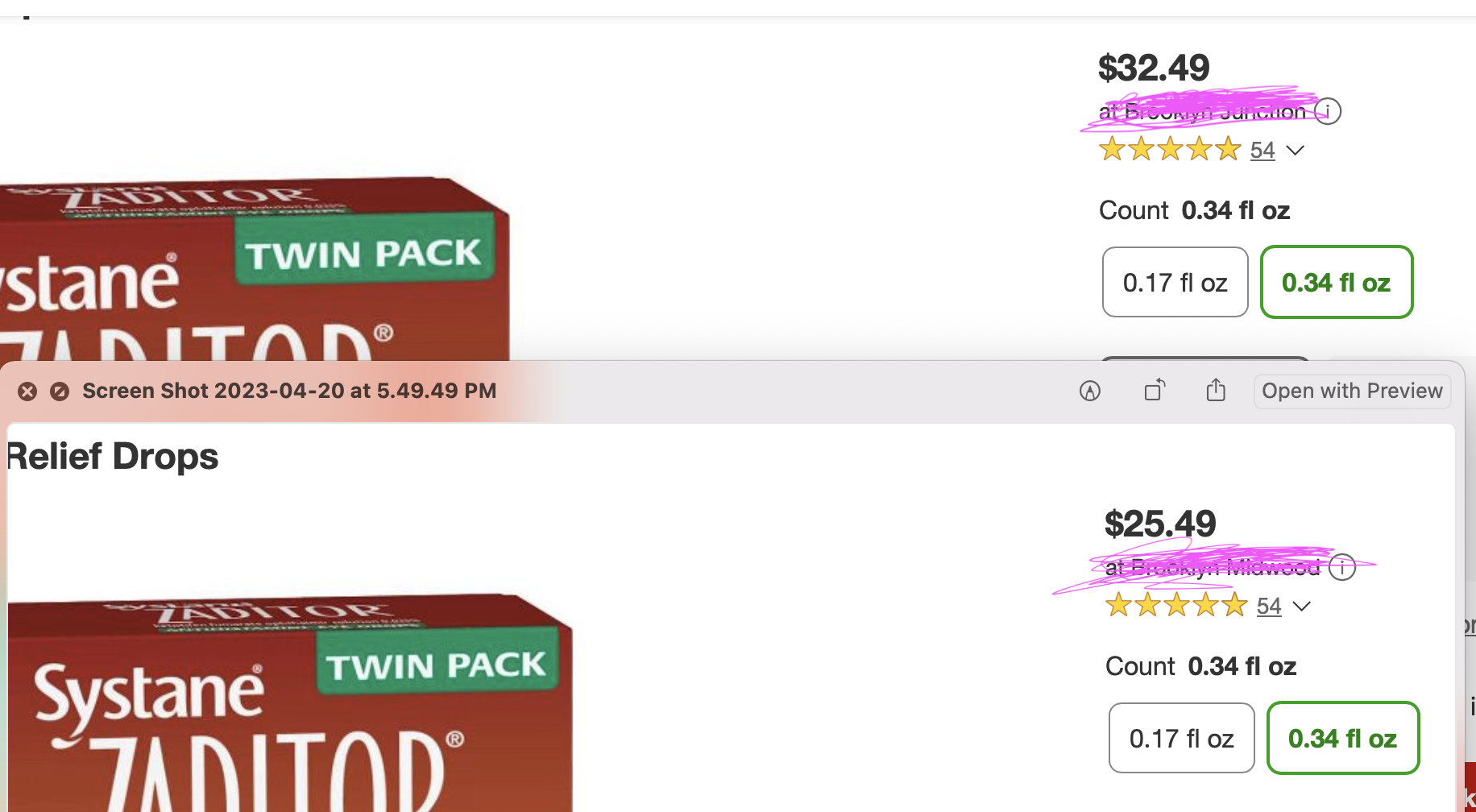Choose 0.17 fl oz option below $25.49

[1181, 739]
